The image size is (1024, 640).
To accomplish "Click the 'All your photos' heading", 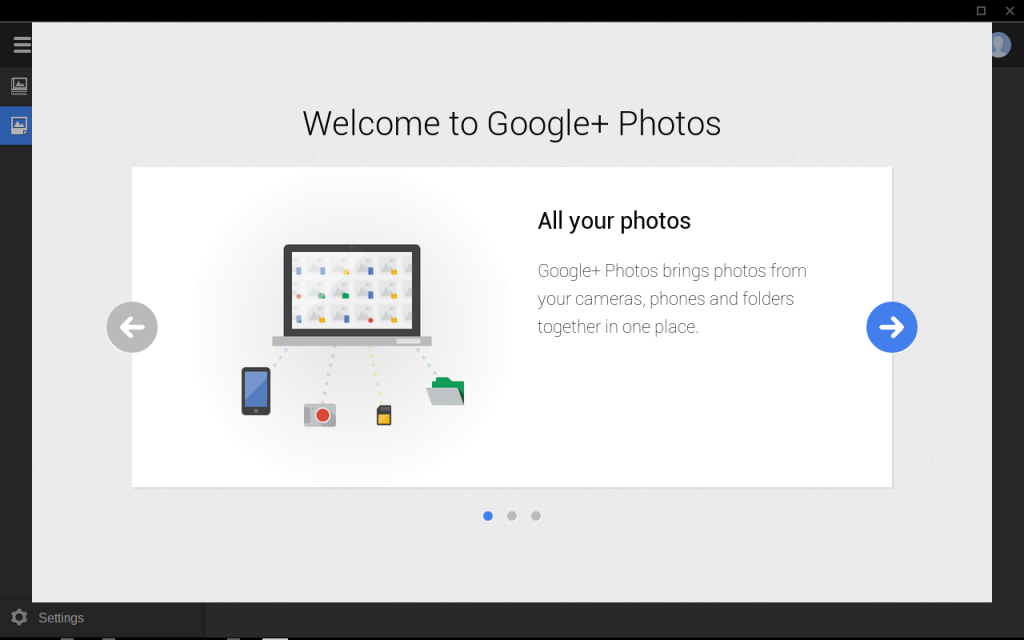I will click(x=614, y=221).
